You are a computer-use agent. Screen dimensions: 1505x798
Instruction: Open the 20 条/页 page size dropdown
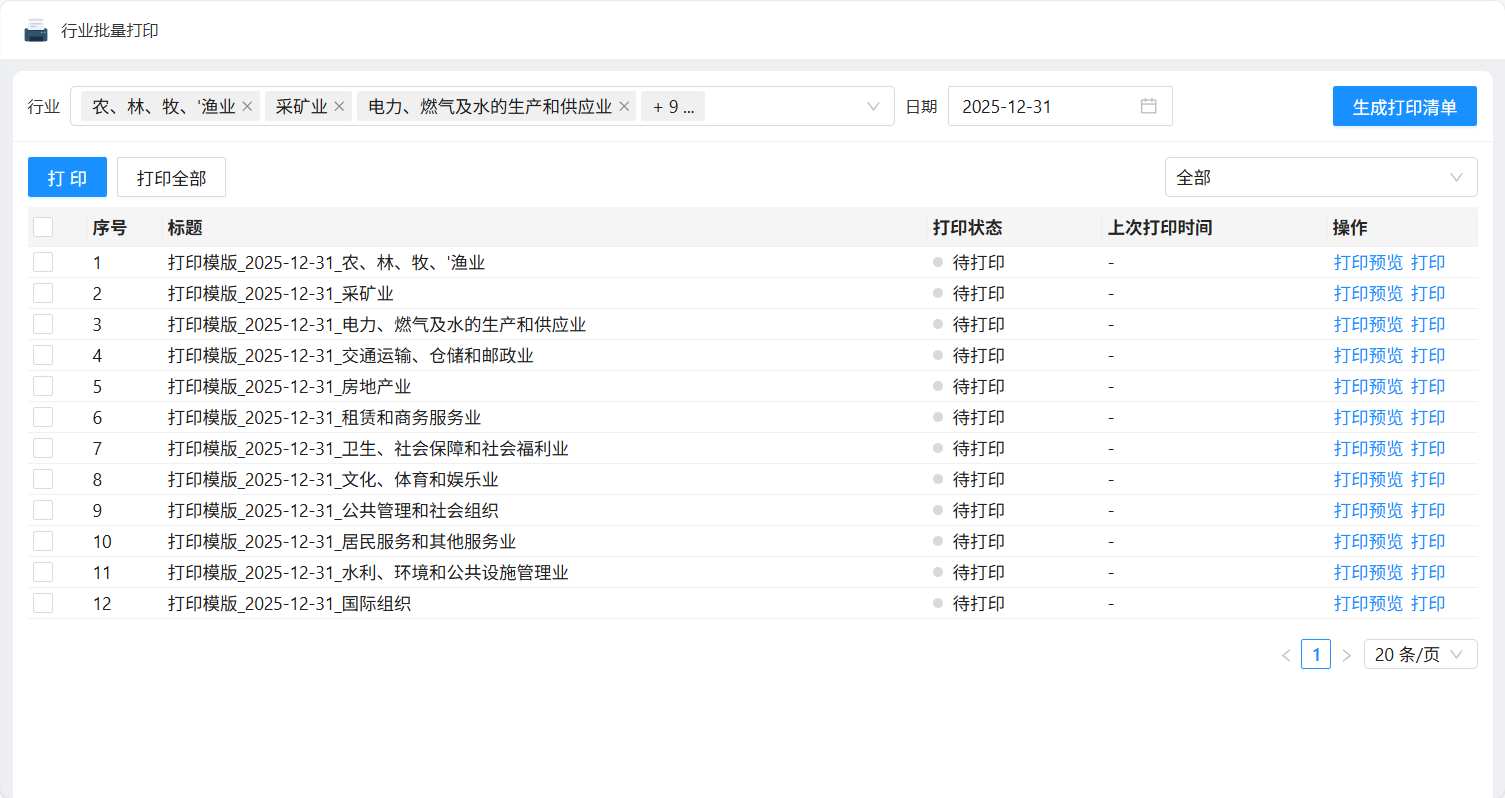click(x=1420, y=655)
